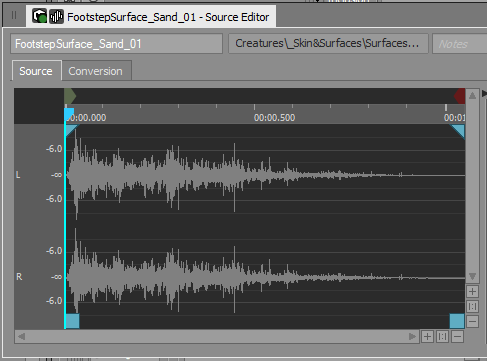Viewport: 487px width, 361px height.
Task: Select the trim start triangle handle
Action: coord(71,130)
